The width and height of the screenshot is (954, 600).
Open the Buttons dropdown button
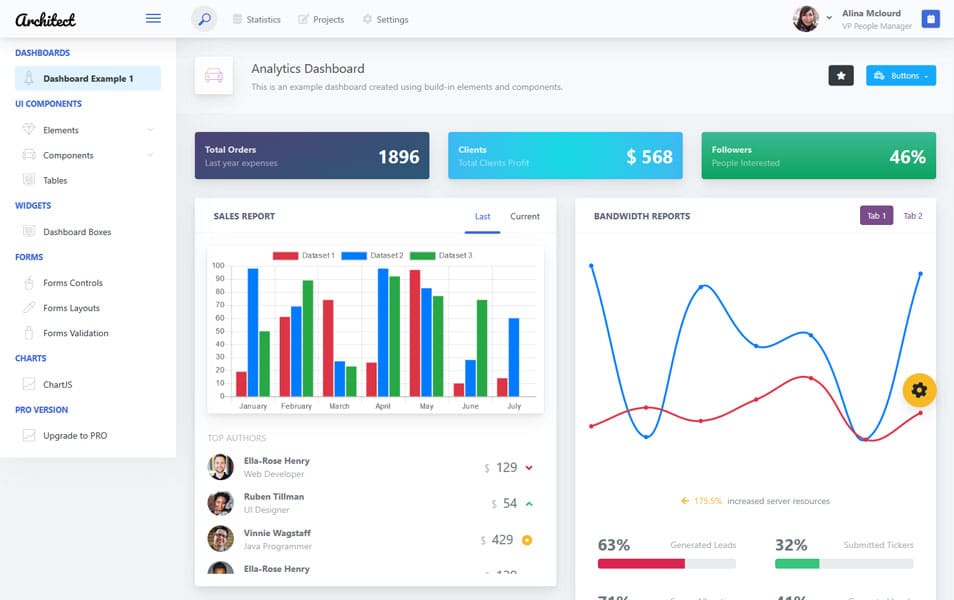click(x=900, y=75)
